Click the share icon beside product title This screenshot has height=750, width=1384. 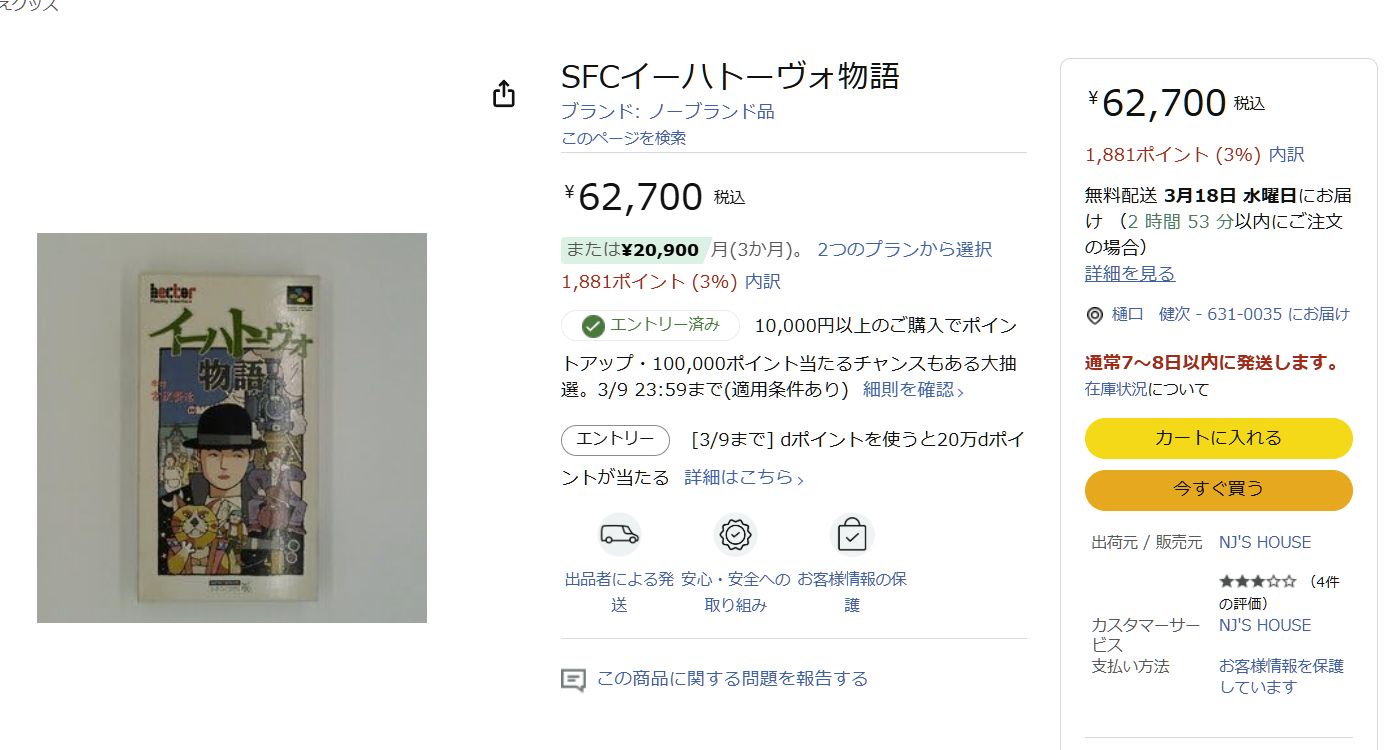click(504, 94)
